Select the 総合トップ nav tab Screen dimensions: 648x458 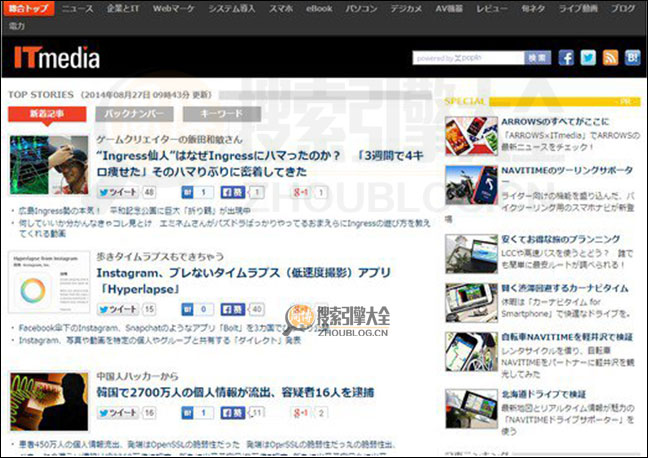click(29, 8)
